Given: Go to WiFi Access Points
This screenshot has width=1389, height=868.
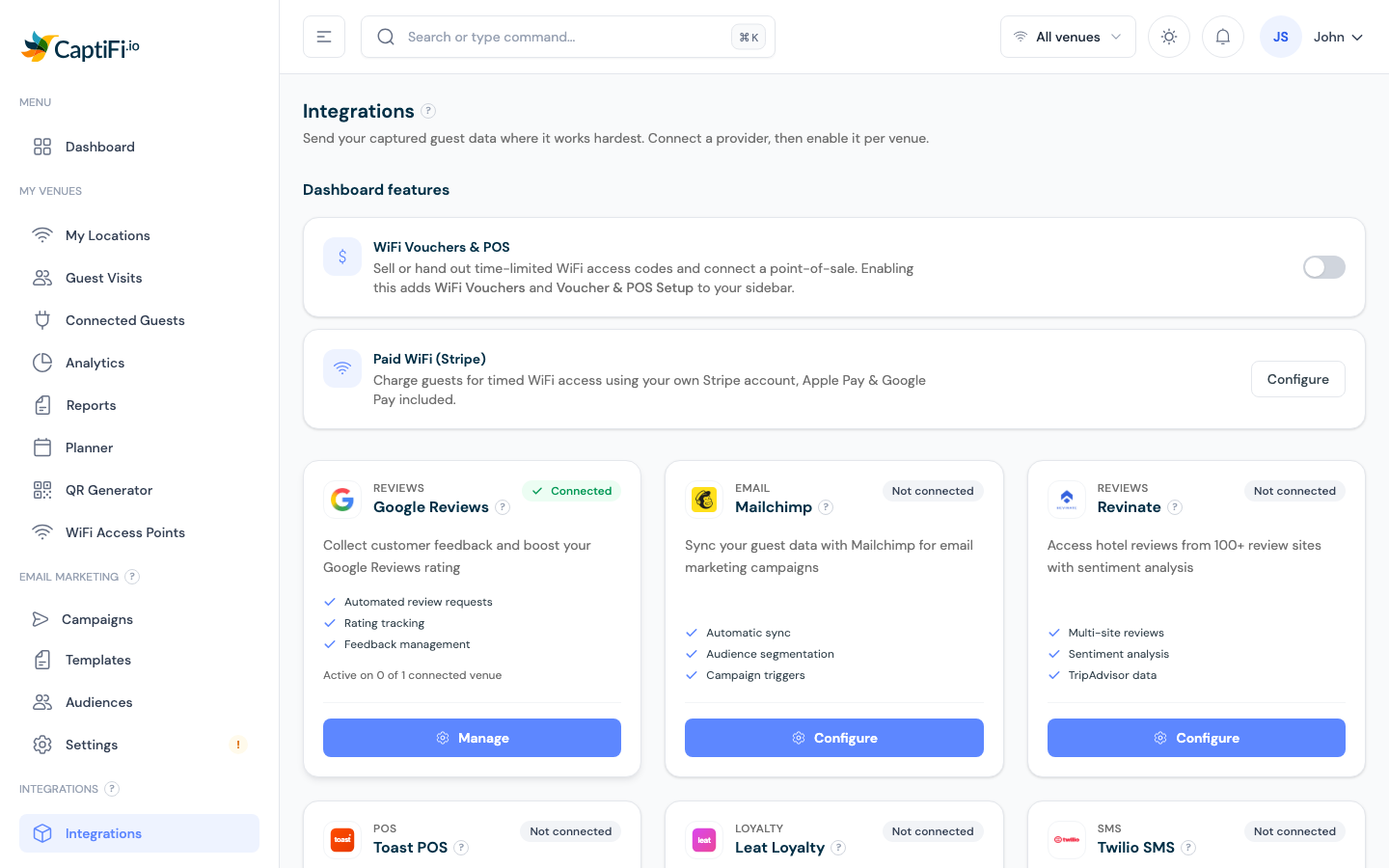Looking at the screenshot, I should (x=139, y=532).
